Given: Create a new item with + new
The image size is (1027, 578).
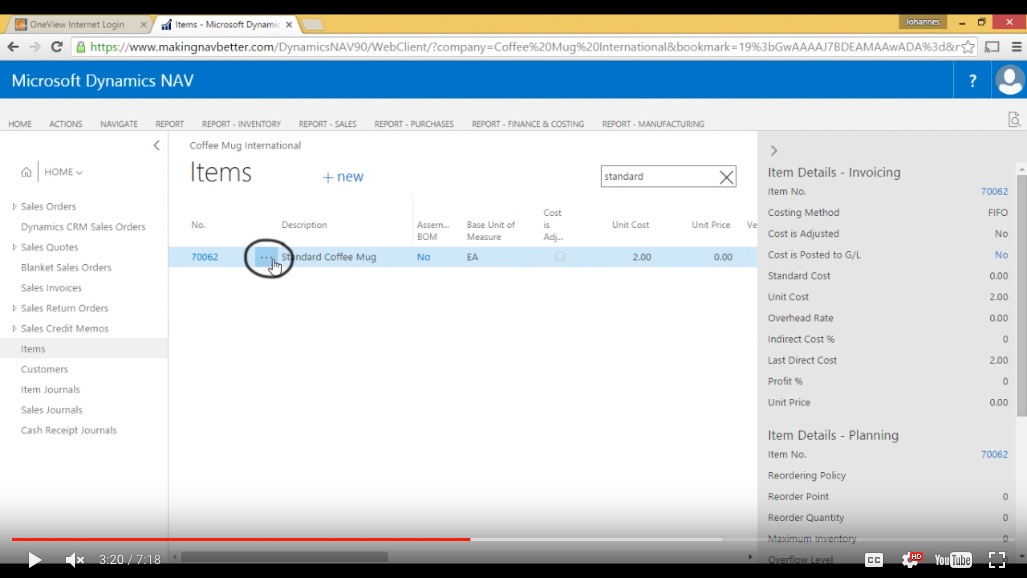Looking at the screenshot, I should coord(343,177).
